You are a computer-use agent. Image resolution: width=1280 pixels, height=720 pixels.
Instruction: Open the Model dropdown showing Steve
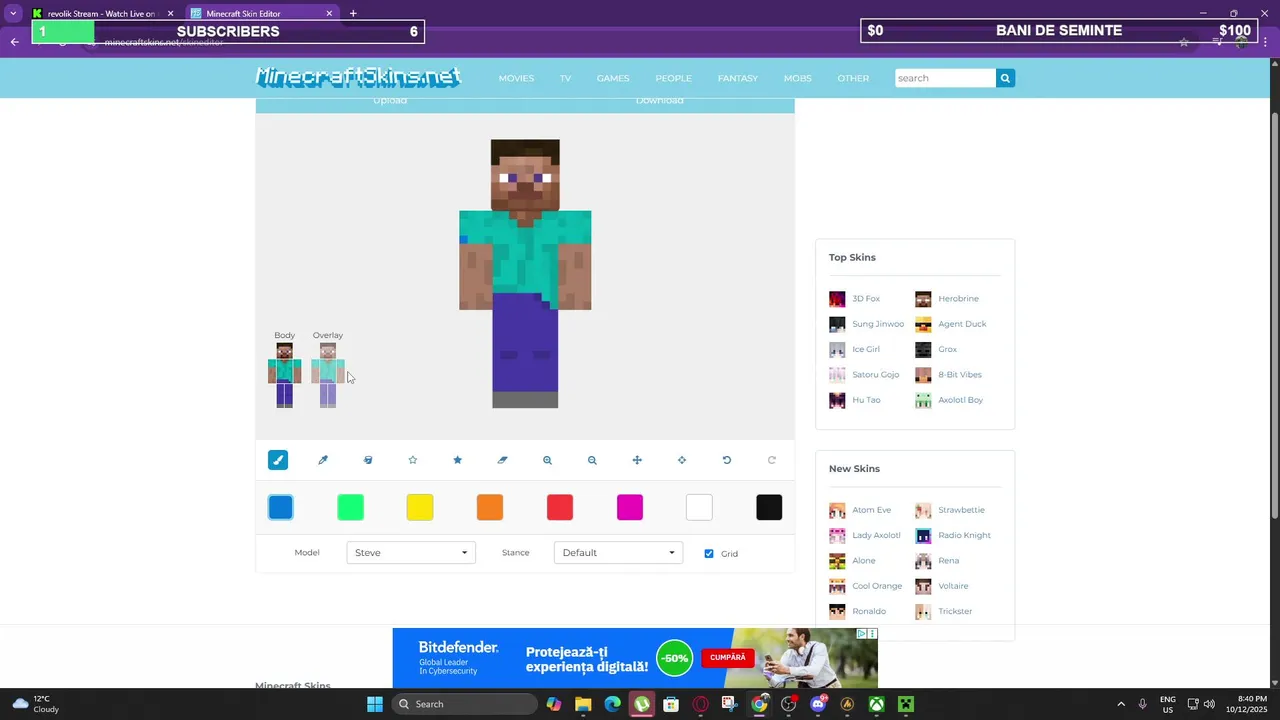point(411,552)
